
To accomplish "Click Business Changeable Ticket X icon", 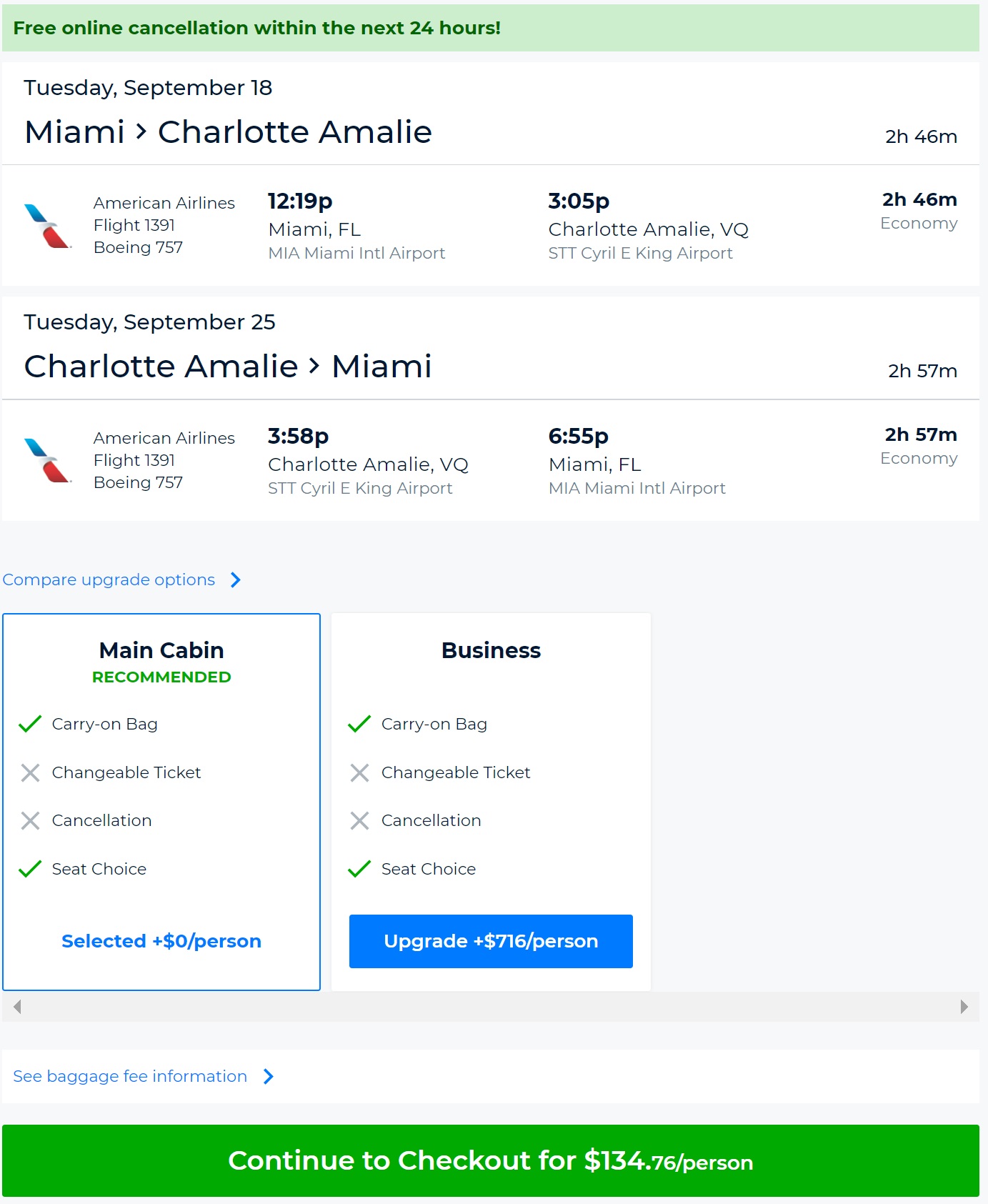I will pyautogui.click(x=359, y=772).
